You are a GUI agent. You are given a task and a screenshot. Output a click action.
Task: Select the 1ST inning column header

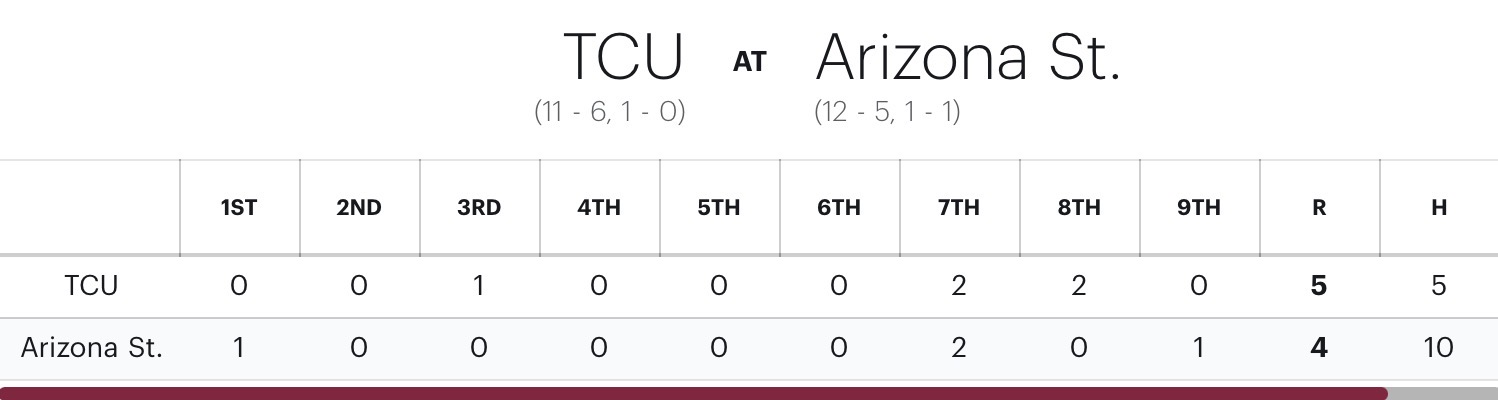click(x=239, y=208)
